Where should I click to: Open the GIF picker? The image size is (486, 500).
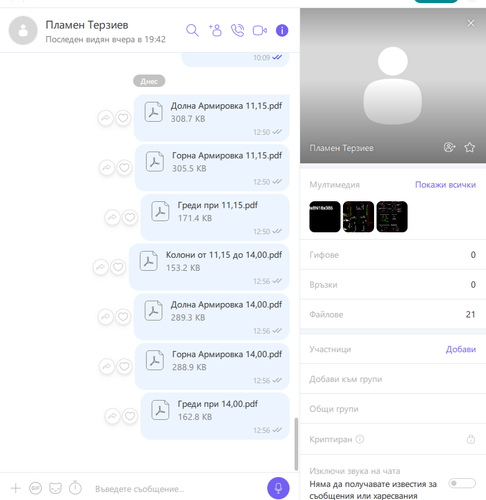(x=35, y=488)
